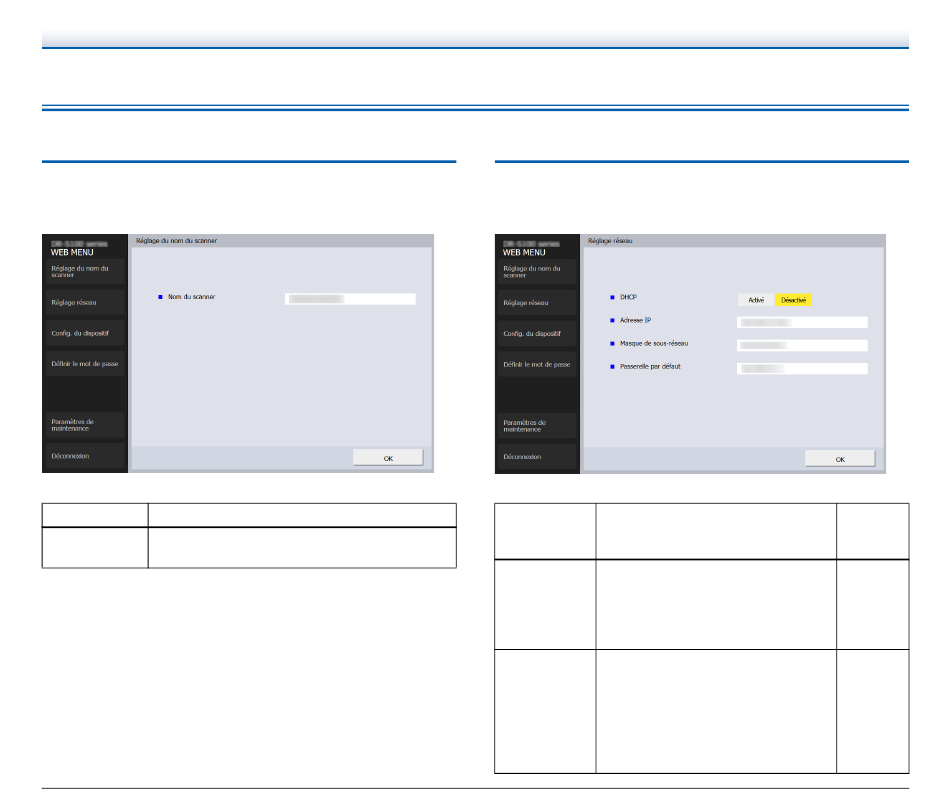Select Réglage réseau in right web menu
The image size is (950, 806).
coord(537,303)
